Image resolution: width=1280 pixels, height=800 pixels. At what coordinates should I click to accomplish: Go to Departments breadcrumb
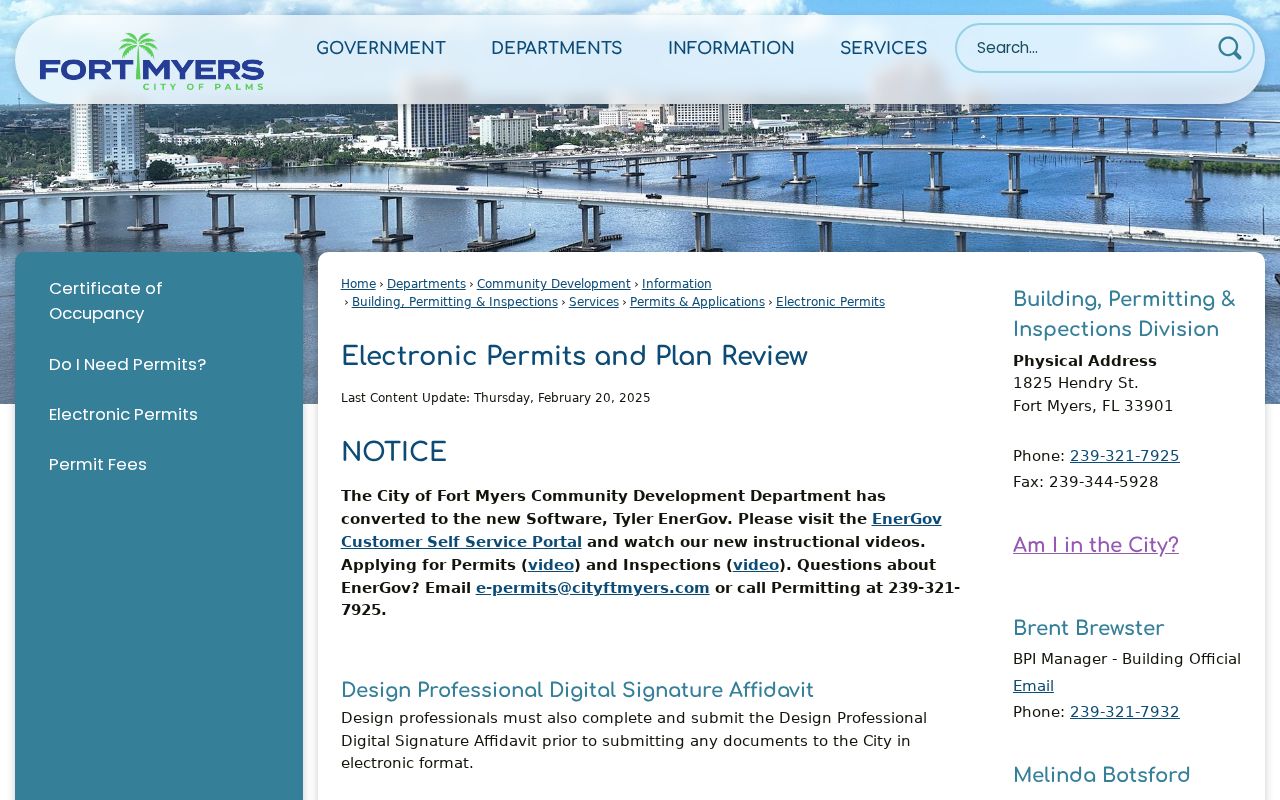(x=426, y=284)
